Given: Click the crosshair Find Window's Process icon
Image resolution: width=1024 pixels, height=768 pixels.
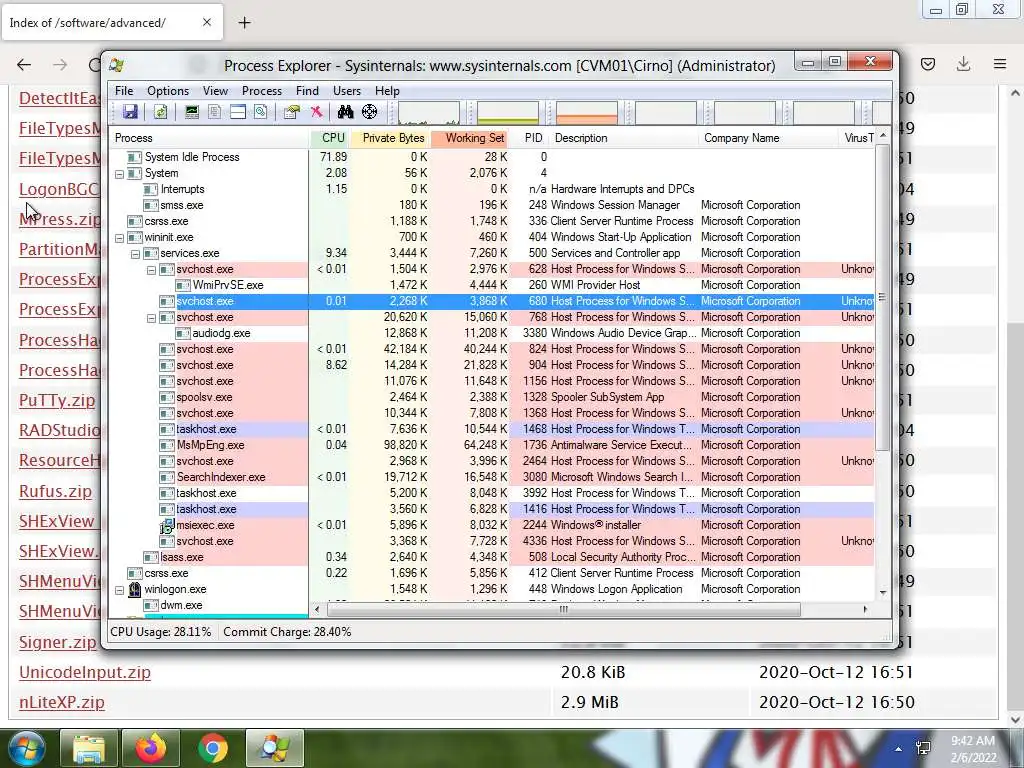Looking at the screenshot, I should [370, 112].
